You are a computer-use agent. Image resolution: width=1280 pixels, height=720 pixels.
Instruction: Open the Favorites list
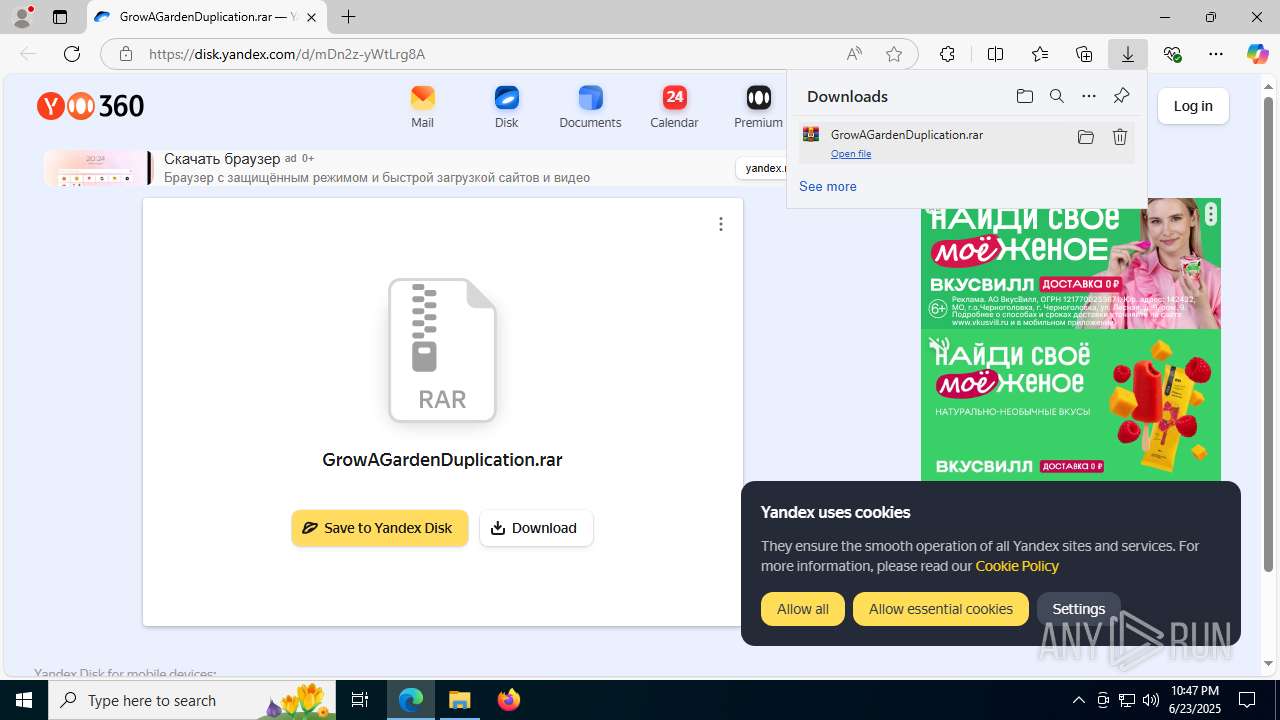tap(1040, 54)
